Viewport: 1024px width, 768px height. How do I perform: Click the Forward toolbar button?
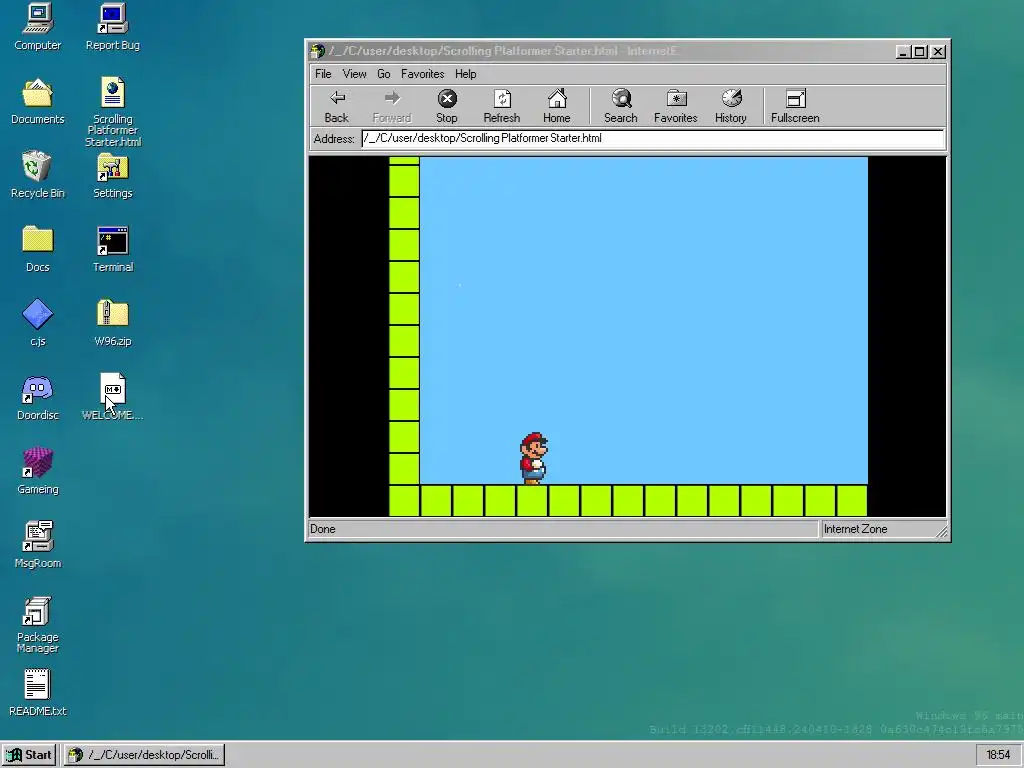[x=392, y=106]
